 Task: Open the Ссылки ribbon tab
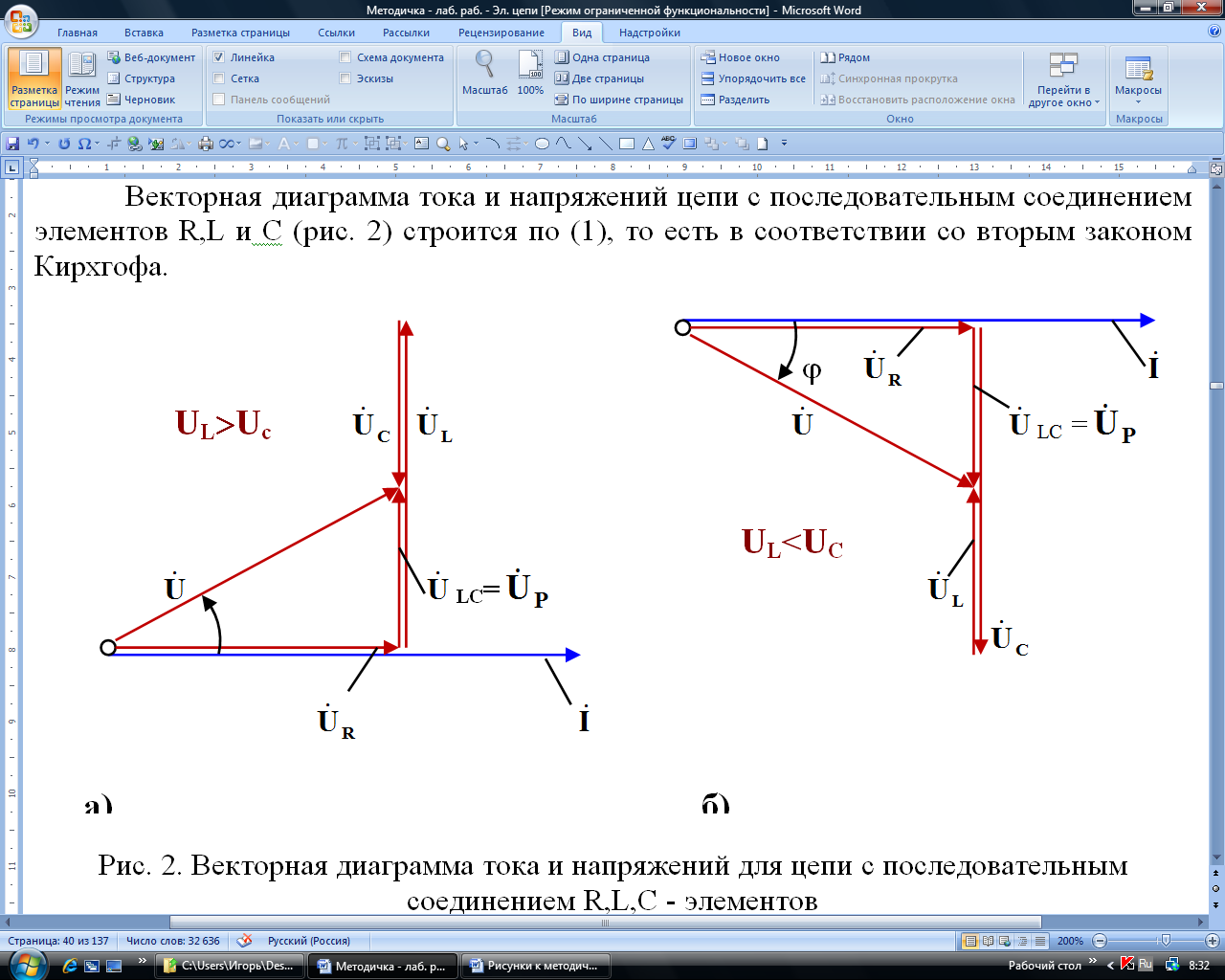pos(337,33)
